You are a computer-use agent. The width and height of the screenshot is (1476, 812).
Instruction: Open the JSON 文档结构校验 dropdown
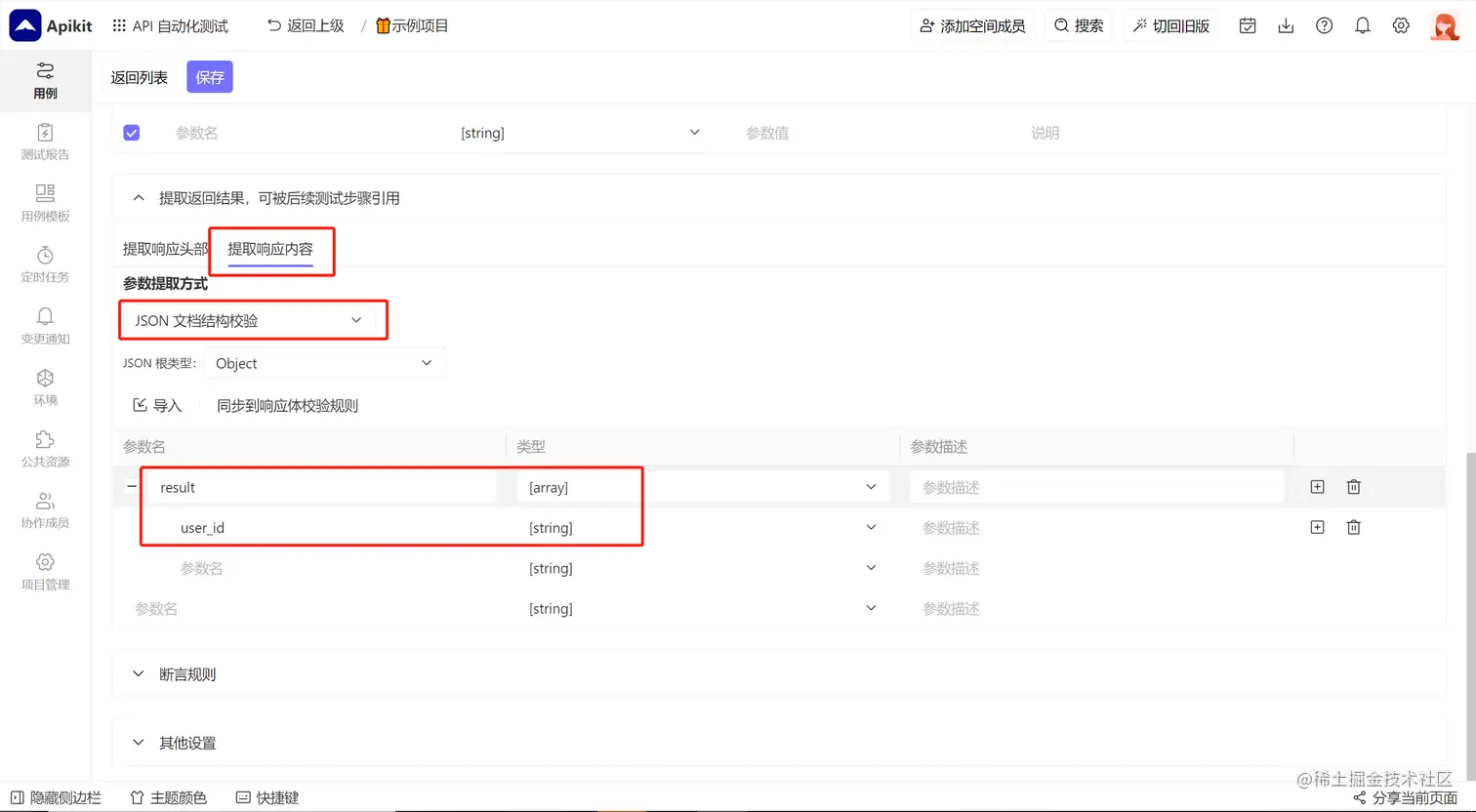point(250,320)
